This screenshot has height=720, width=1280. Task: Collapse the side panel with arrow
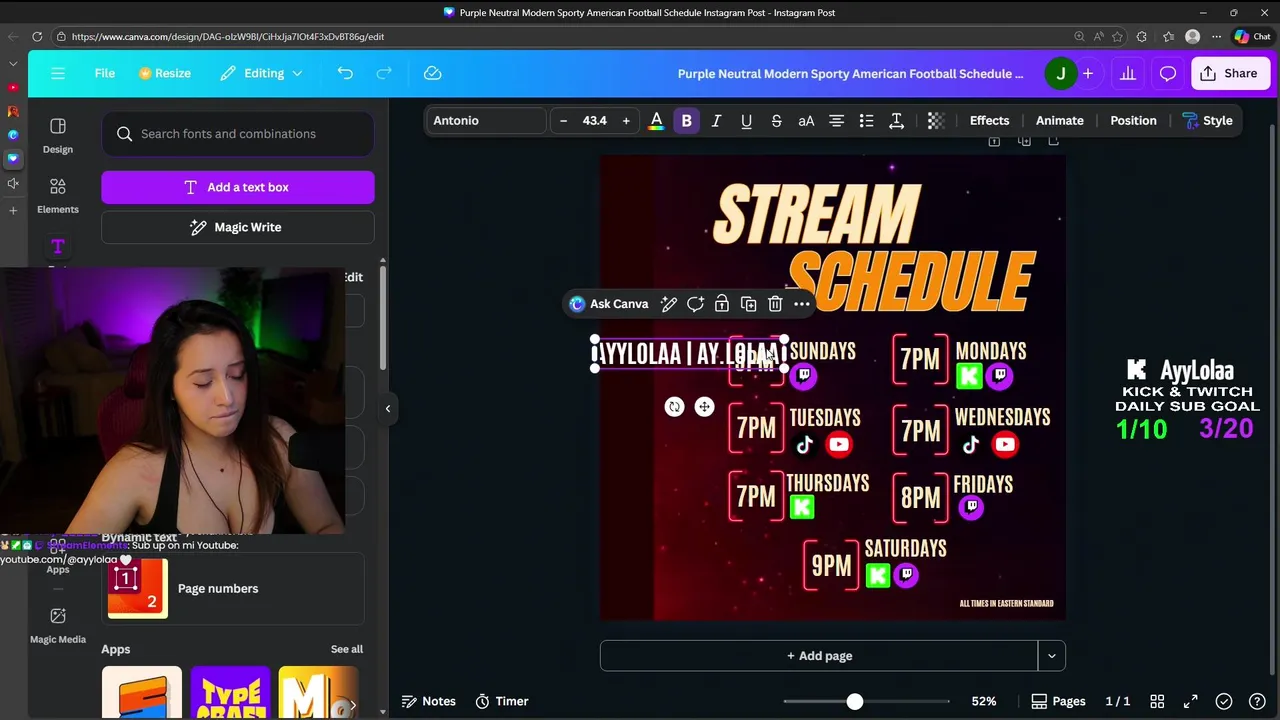coord(388,408)
